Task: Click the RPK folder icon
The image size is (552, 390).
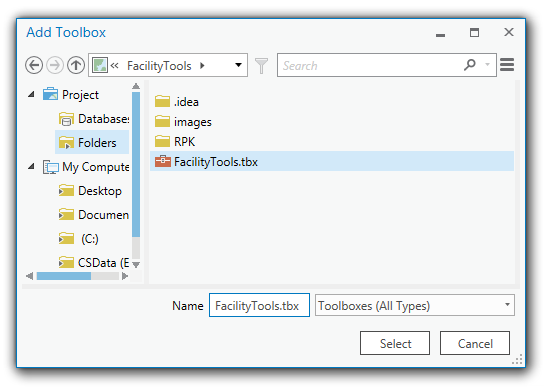Action: 162,141
